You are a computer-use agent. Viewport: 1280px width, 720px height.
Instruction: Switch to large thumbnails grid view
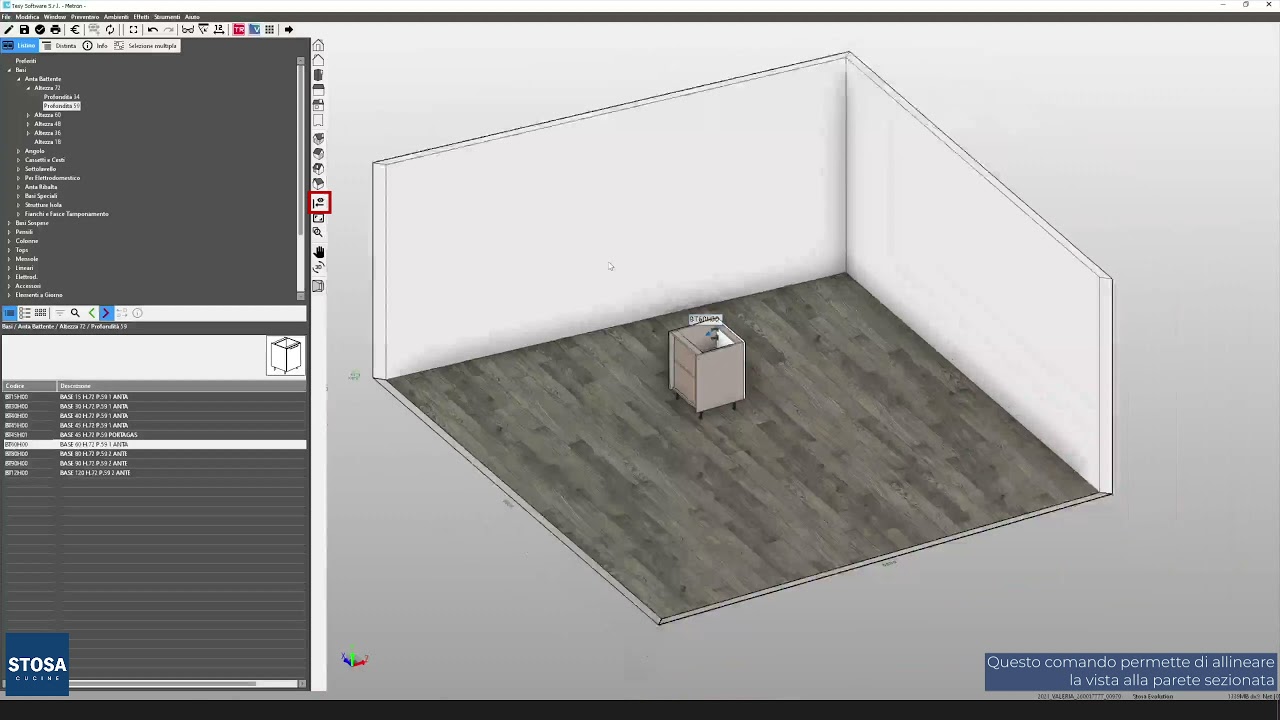40,313
